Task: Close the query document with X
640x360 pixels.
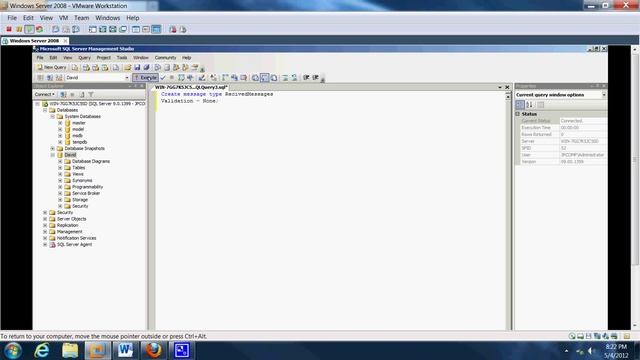Action: click(507, 87)
